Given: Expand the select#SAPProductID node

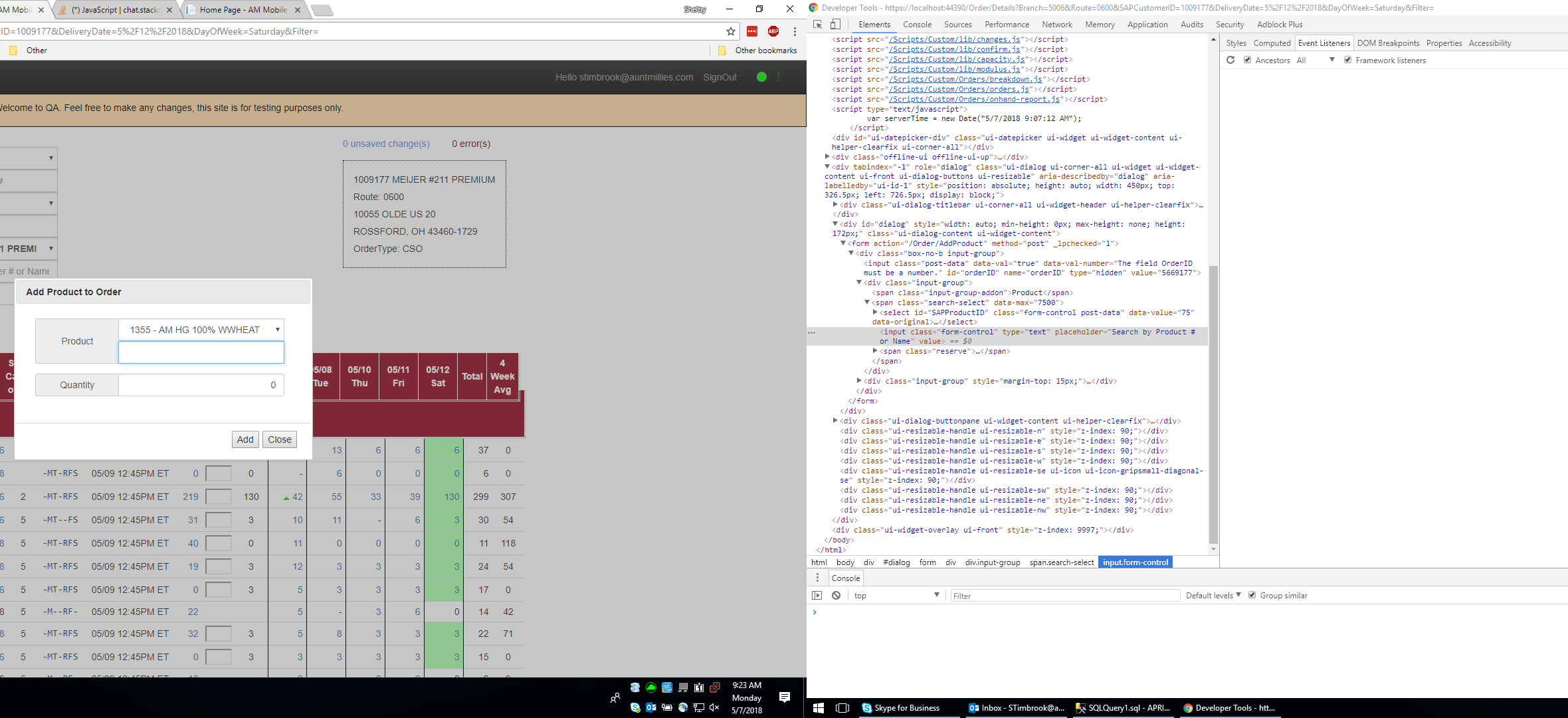Looking at the screenshot, I should (875, 312).
